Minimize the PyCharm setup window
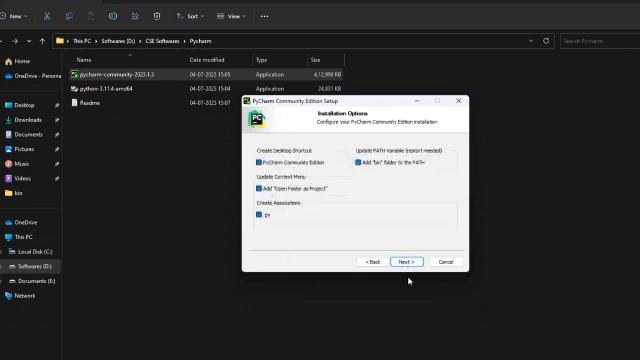This screenshot has width=640, height=360. [x=417, y=101]
